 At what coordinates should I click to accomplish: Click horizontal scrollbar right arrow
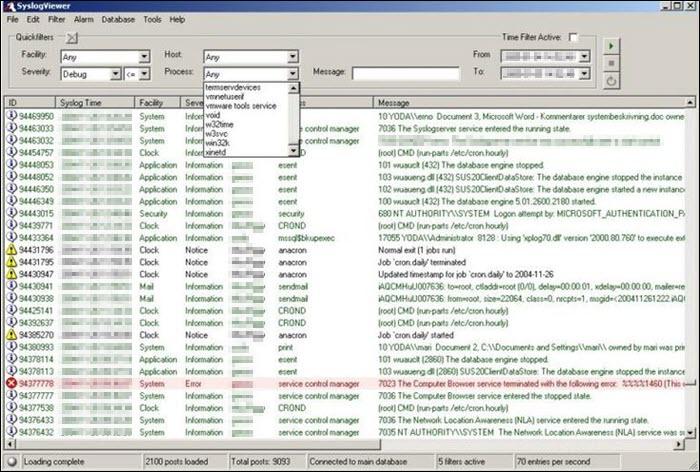[679, 444]
